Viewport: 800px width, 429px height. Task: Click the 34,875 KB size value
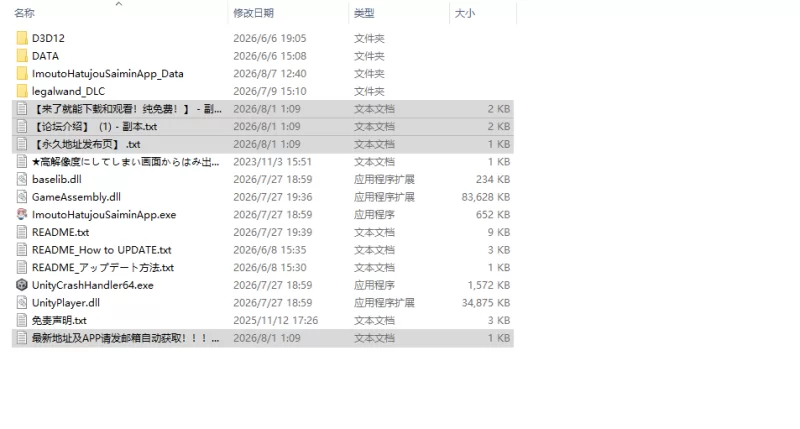[x=486, y=303]
